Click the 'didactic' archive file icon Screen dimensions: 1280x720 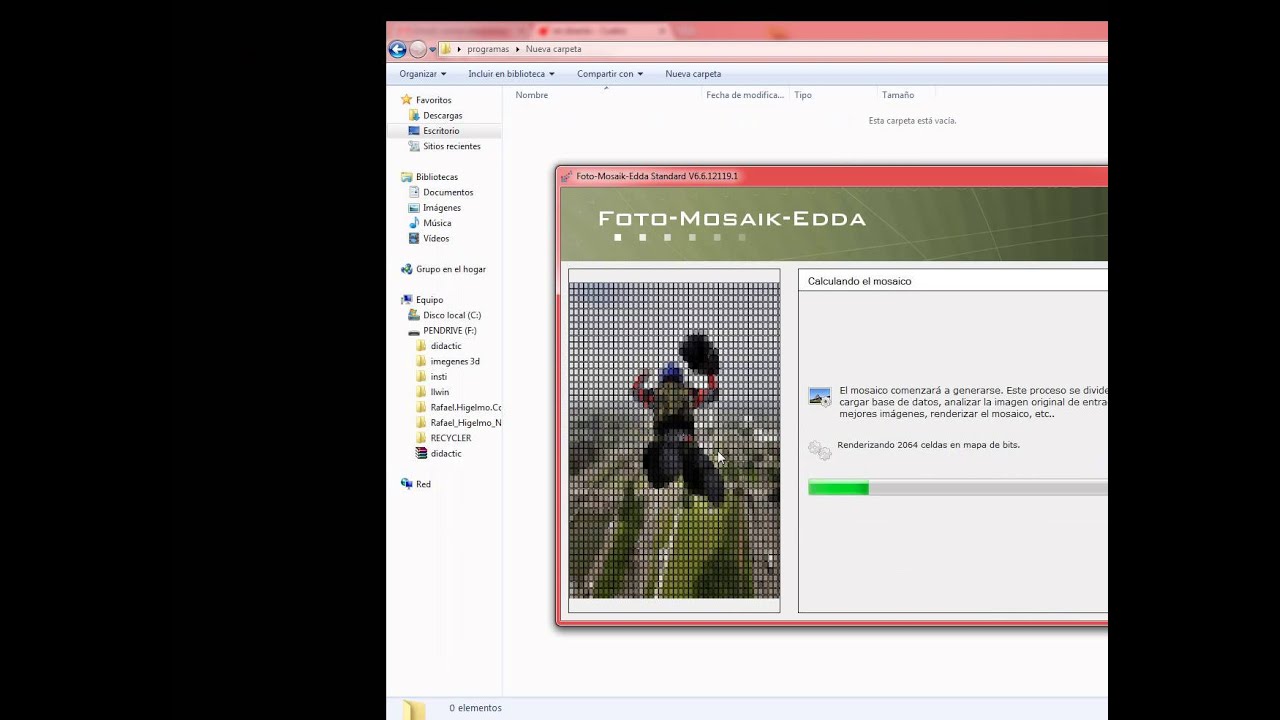click(x=421, y=453)
